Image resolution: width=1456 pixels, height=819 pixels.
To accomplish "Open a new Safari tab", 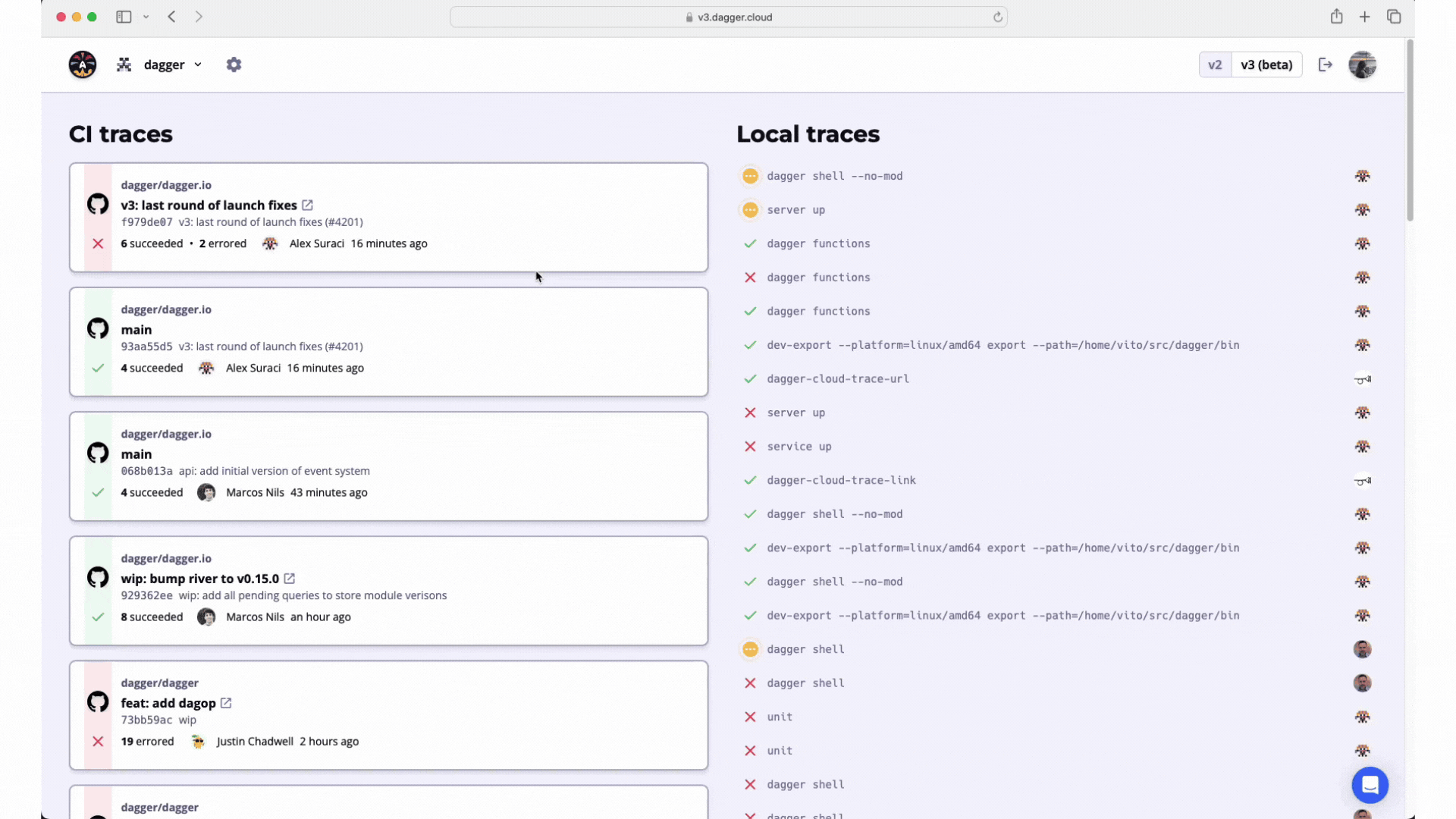I will click(1364, 17).
